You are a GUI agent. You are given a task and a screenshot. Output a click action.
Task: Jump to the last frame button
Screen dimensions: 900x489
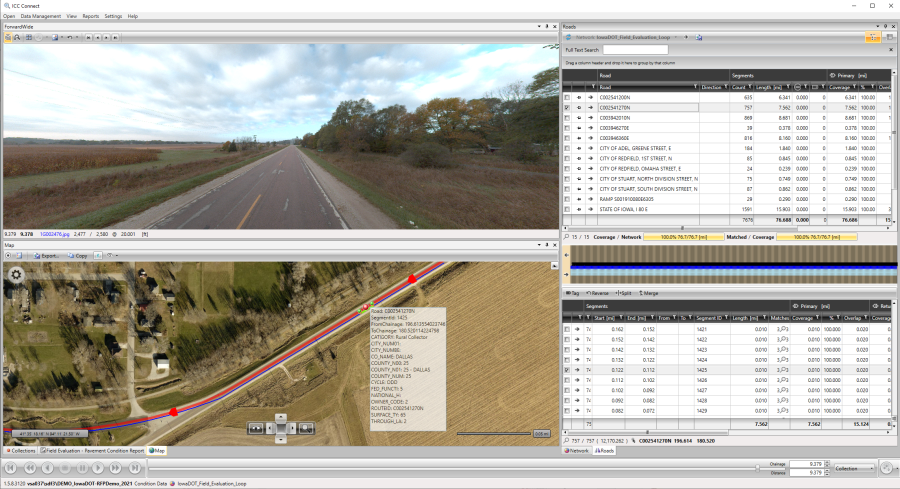[x=135, y=468]
